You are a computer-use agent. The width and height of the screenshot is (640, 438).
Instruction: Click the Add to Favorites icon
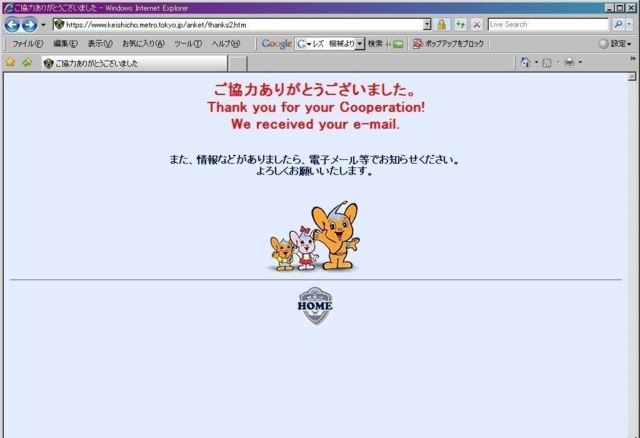(x=26, y=62)
